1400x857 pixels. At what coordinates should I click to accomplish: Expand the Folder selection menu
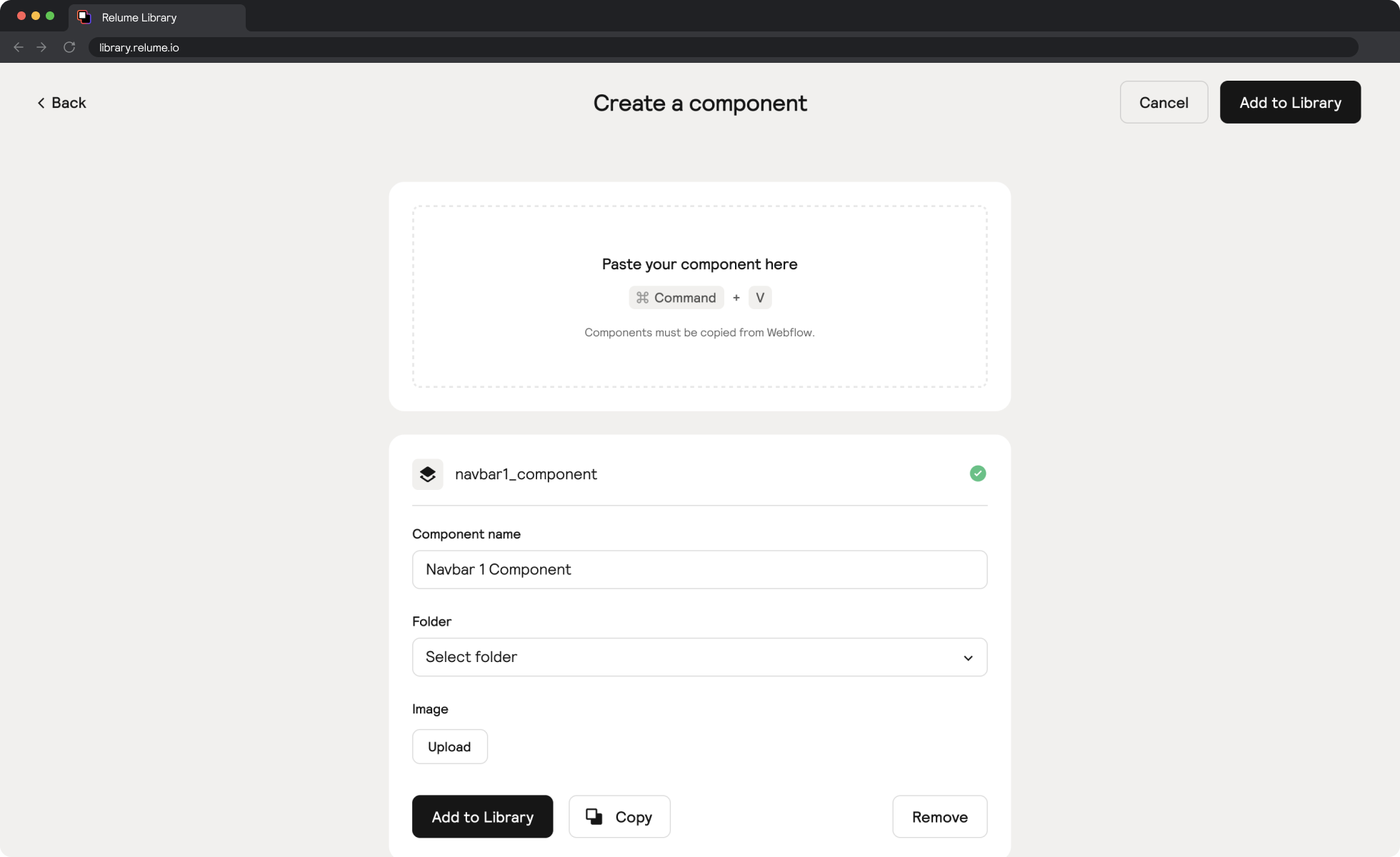pos(699,657)
